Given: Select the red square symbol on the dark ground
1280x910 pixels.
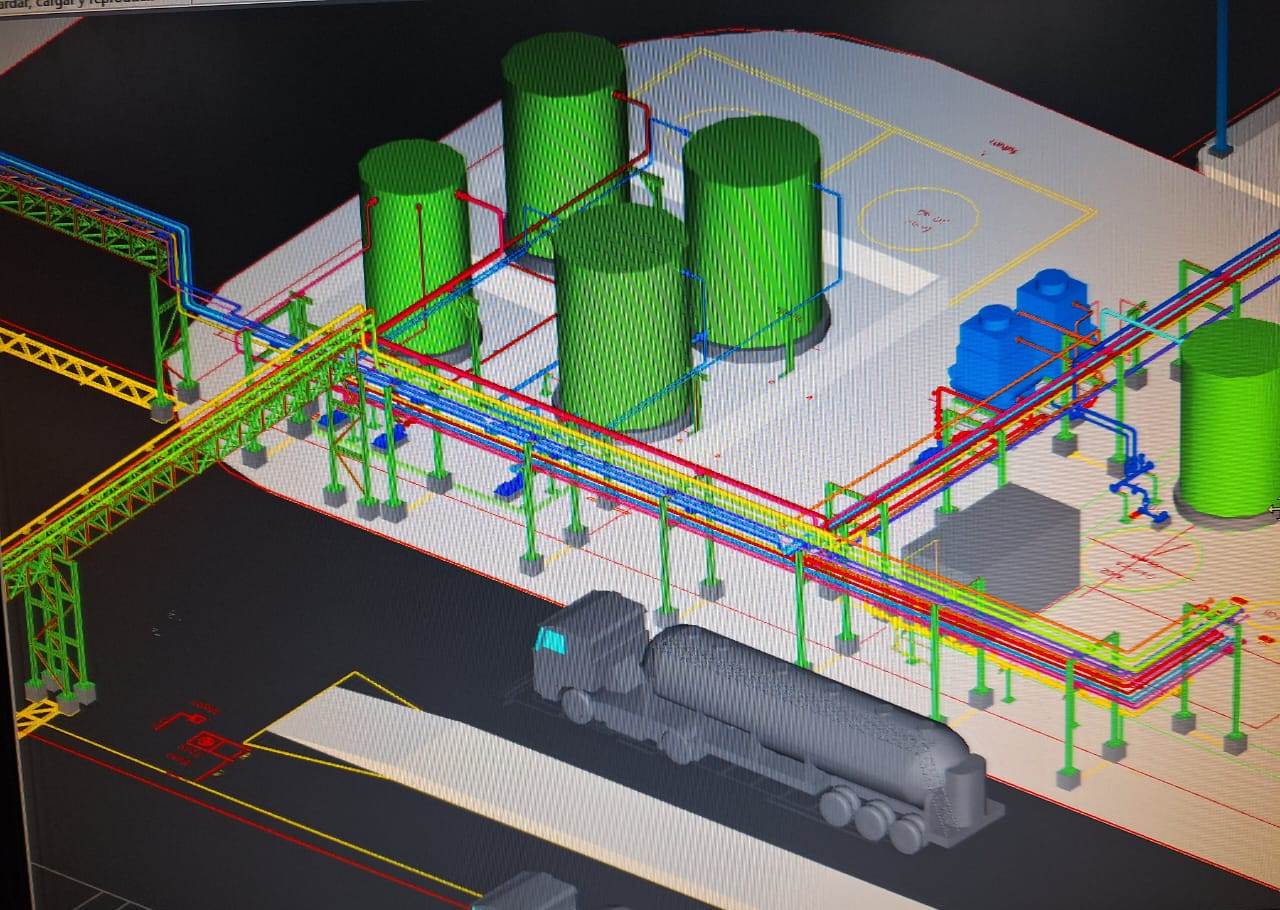Looking at the screenshot, I should coord(207,743).
